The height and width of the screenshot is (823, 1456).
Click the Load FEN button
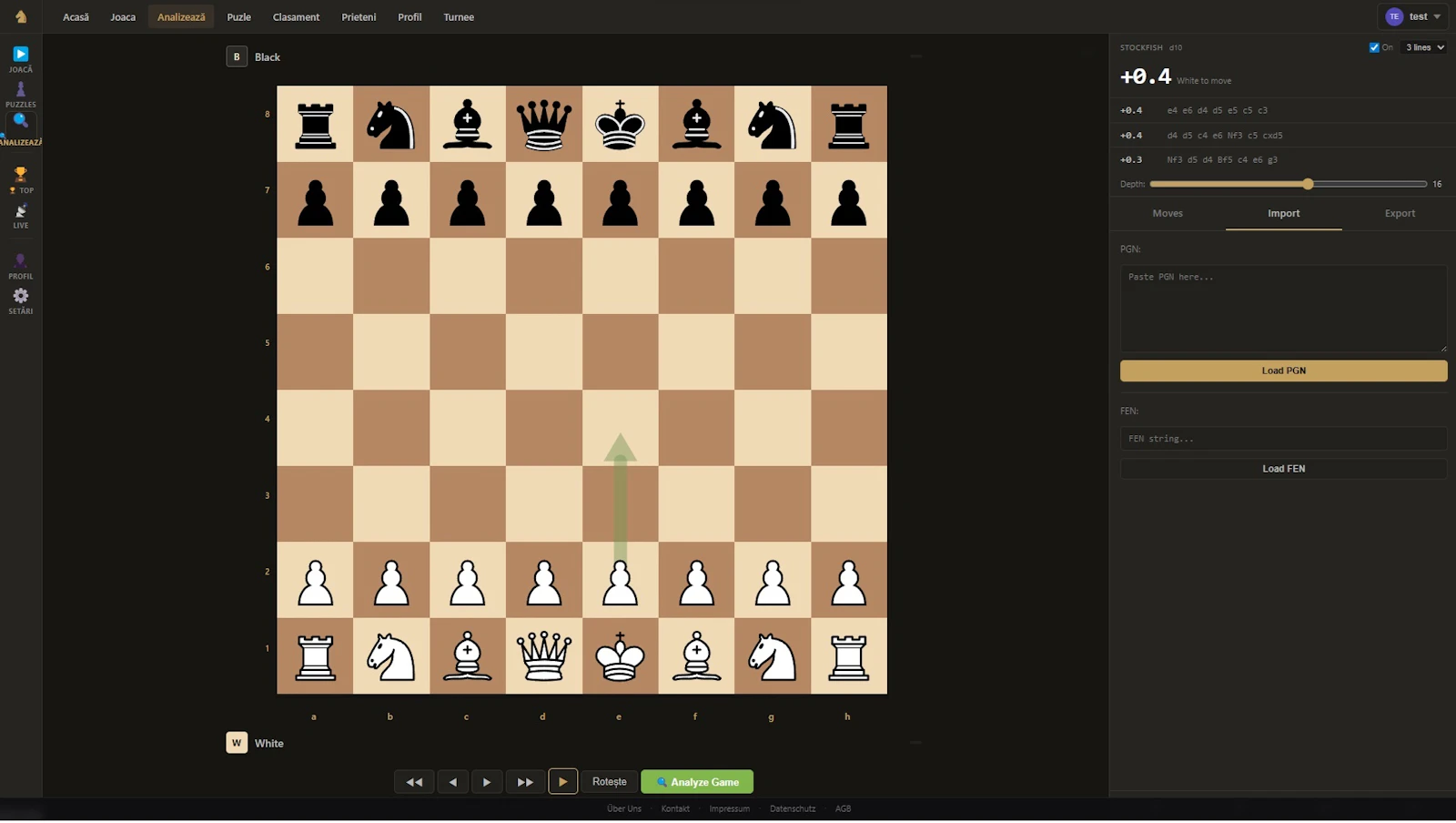(1284, 469)
